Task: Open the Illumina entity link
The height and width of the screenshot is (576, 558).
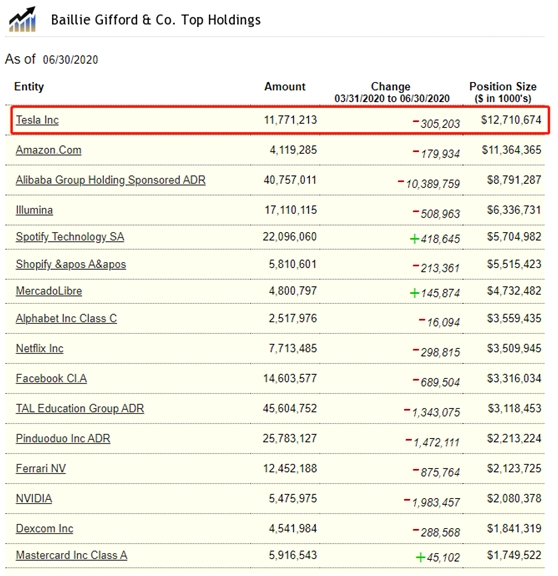Action: tap(34, 210)
